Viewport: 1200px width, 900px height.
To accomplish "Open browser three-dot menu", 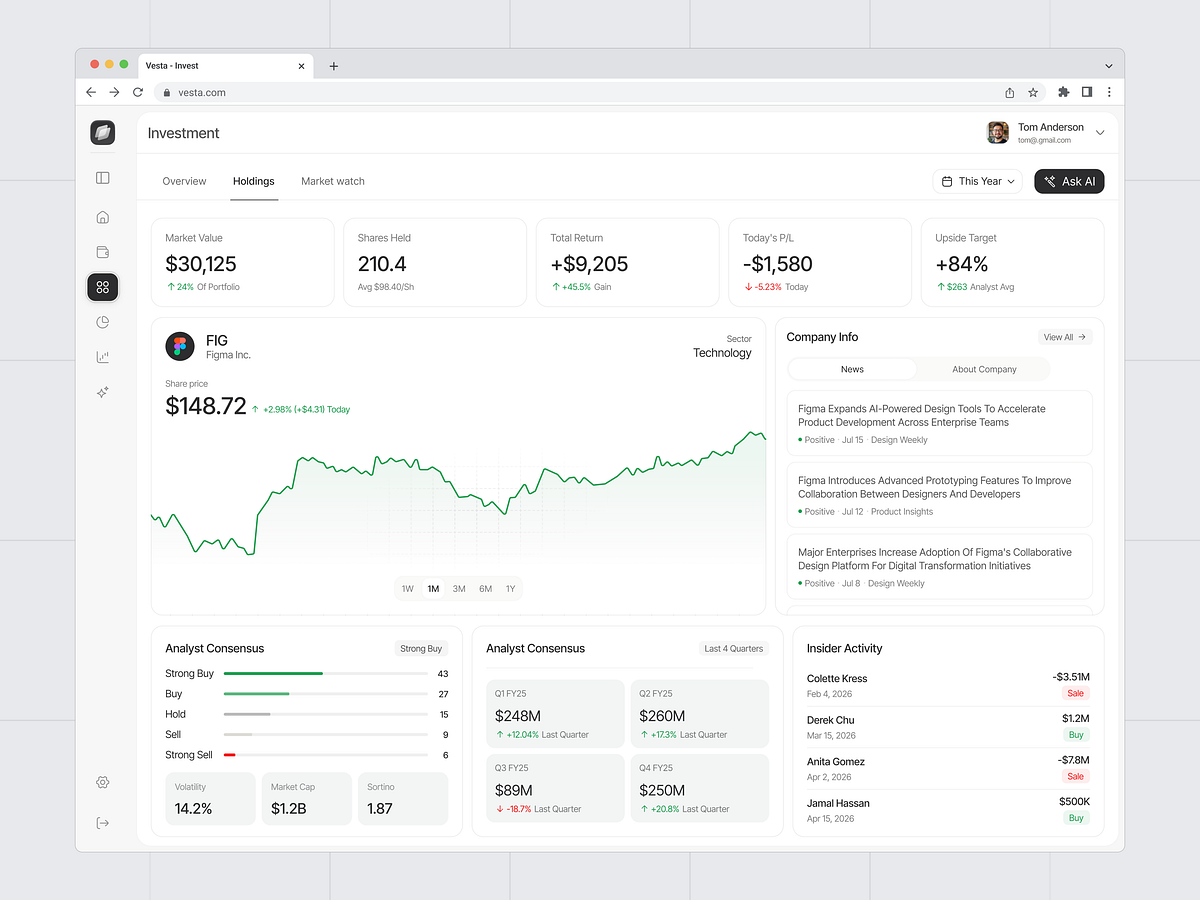I will pyautogui.click(x=1108, y=92).
